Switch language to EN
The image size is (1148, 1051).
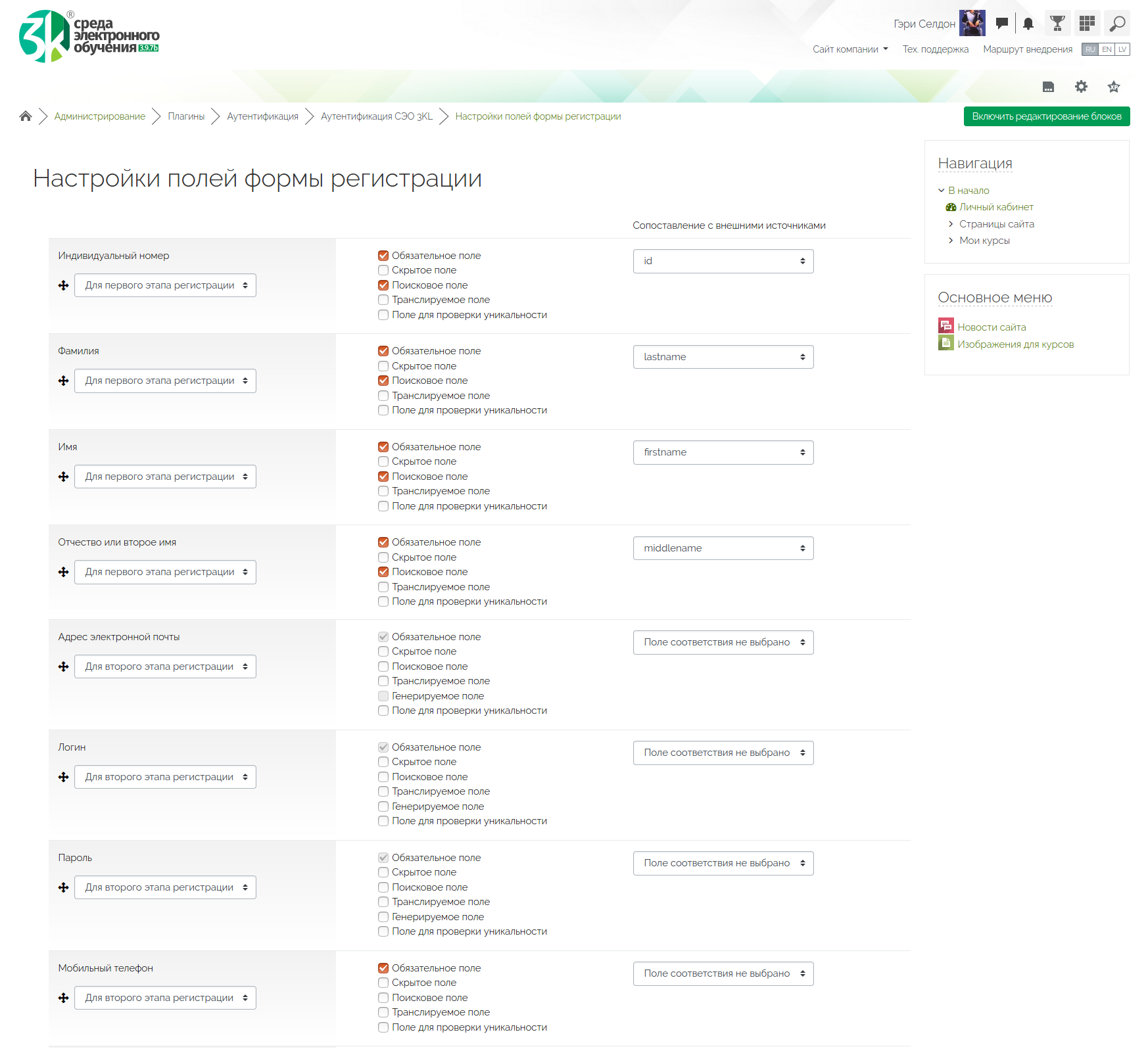1107,49
